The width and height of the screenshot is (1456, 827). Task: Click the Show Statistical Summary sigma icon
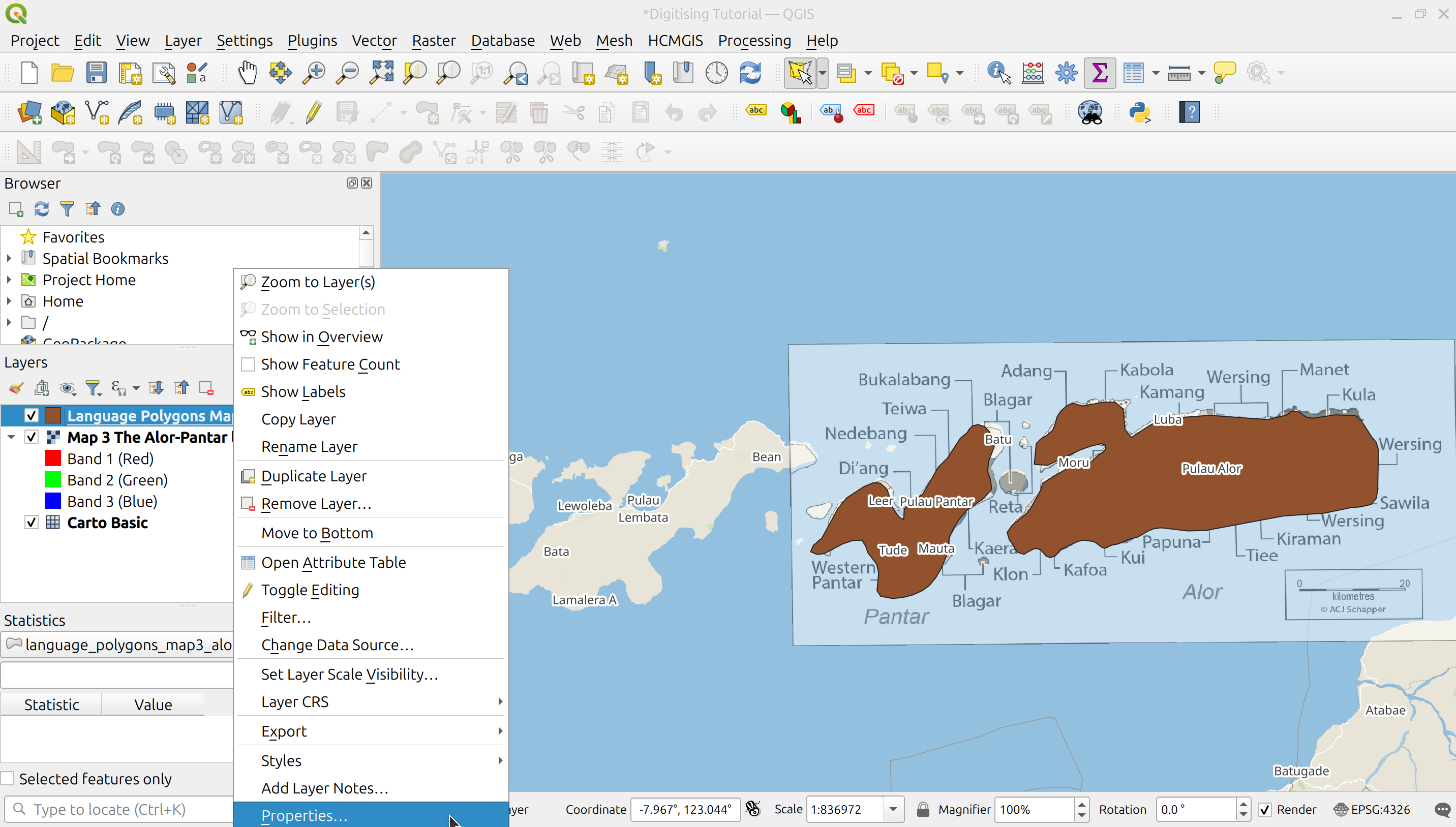1099,73
